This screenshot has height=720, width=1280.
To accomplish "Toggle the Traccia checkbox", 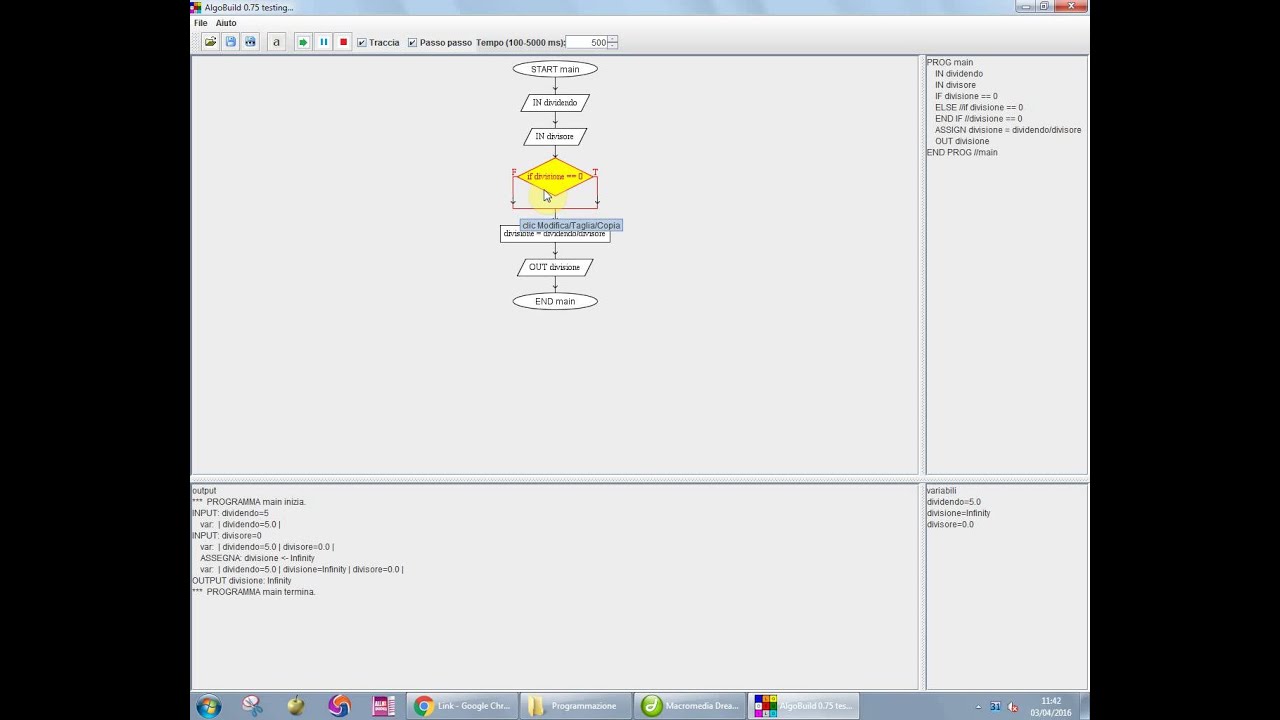I will [x=362, y=42].
